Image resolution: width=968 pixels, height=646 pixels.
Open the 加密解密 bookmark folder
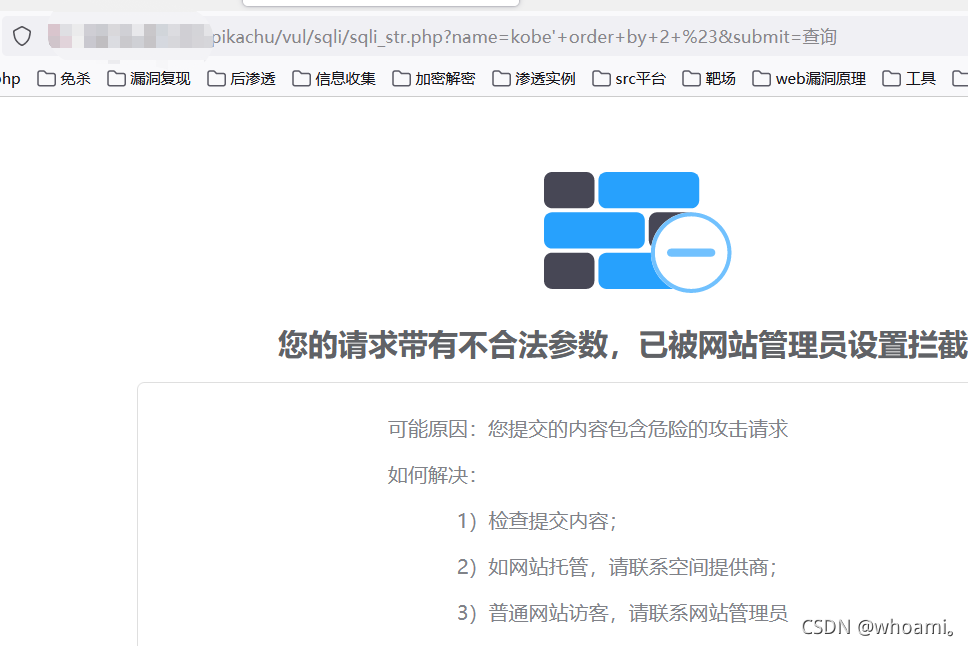click(434, 78)
